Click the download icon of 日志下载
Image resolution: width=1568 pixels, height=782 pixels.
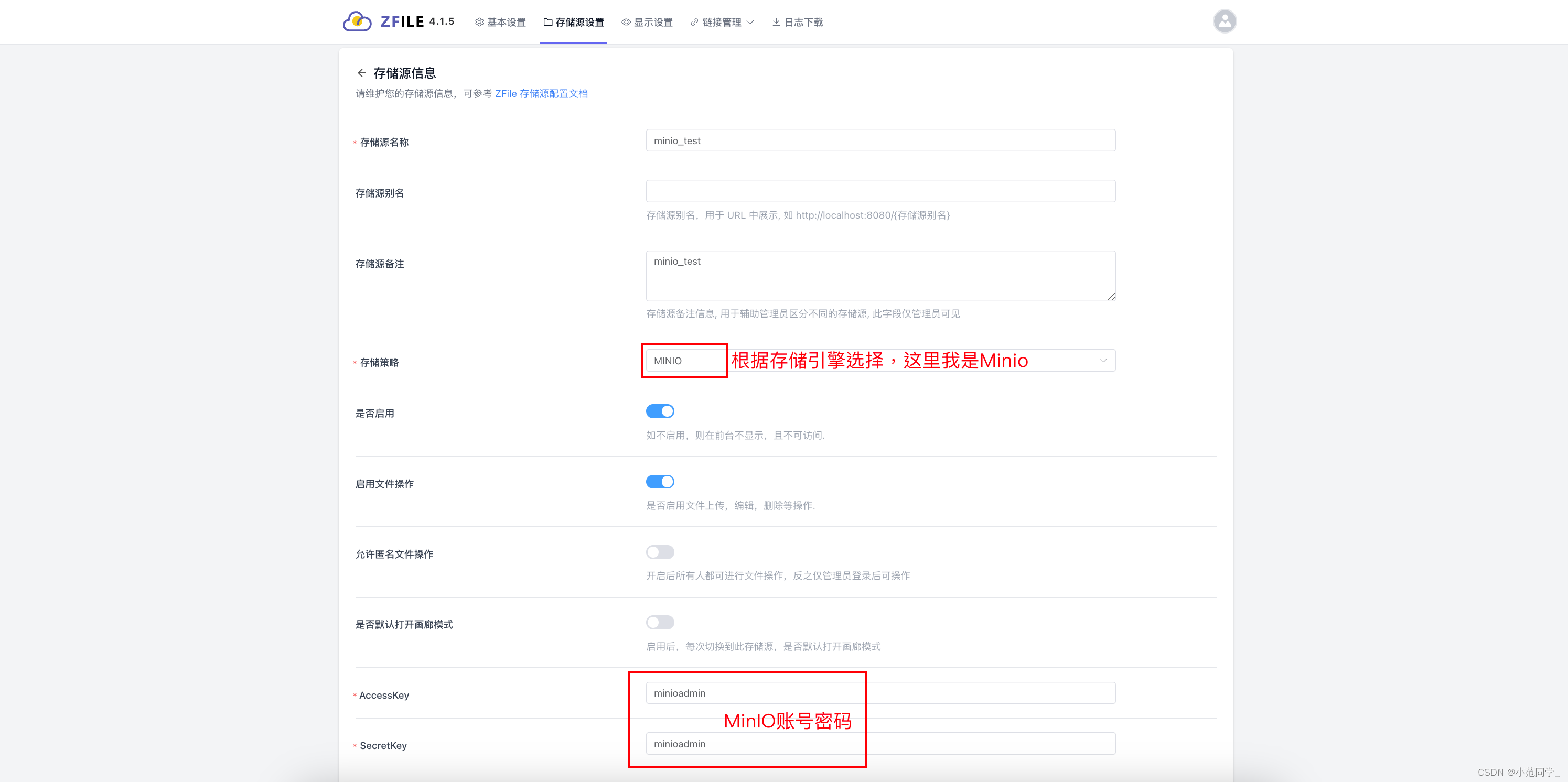point(776,23)
